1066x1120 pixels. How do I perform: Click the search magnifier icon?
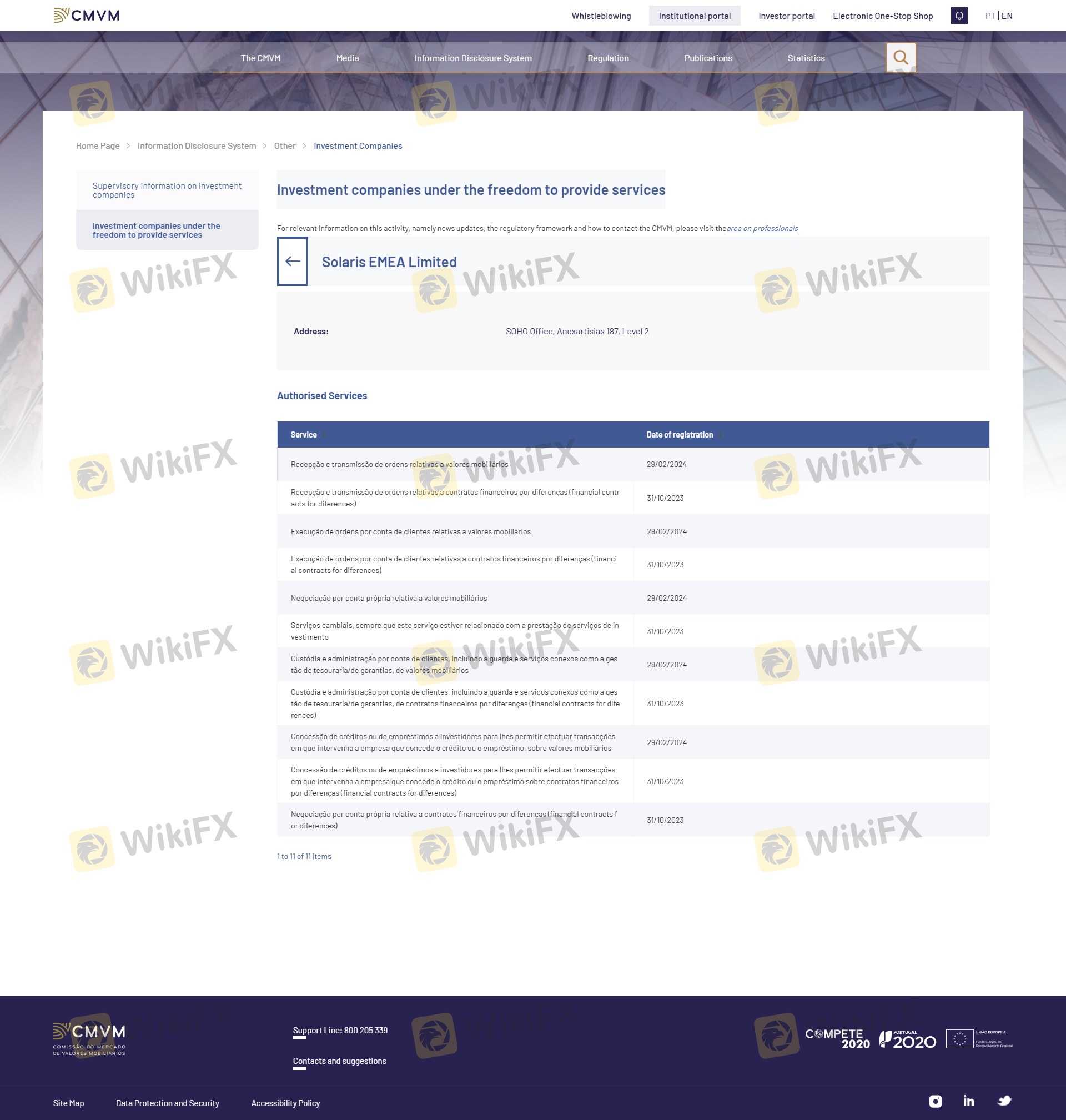tap(901, 57)
